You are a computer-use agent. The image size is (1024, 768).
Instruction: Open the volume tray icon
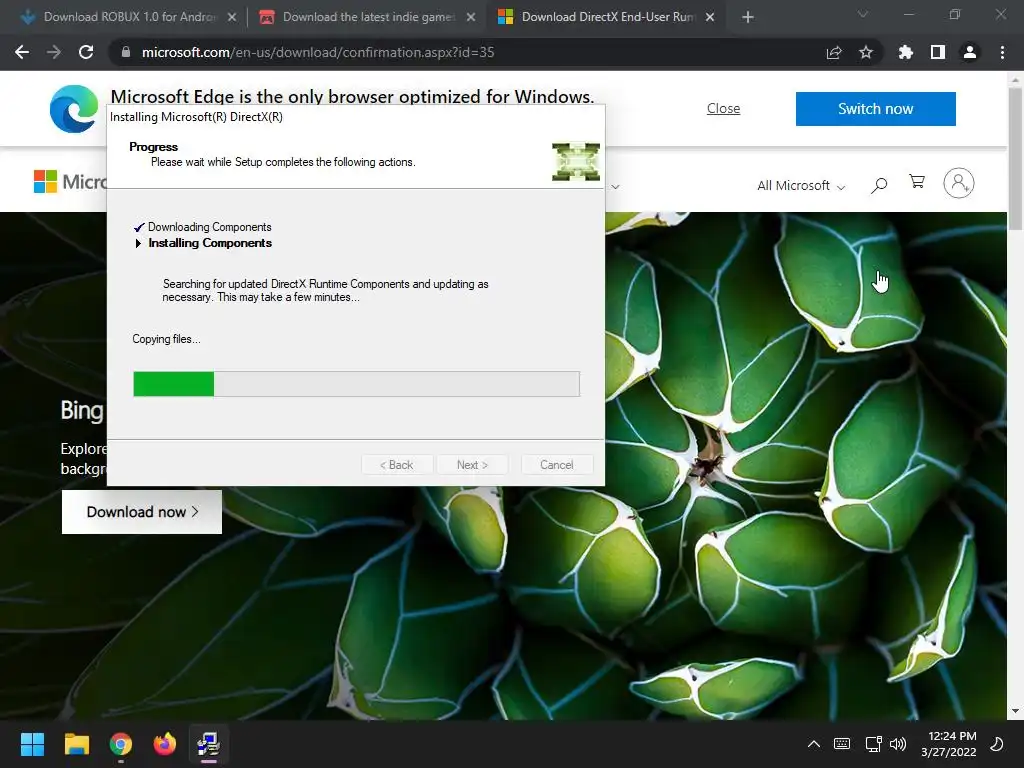(x=898, y=744)
